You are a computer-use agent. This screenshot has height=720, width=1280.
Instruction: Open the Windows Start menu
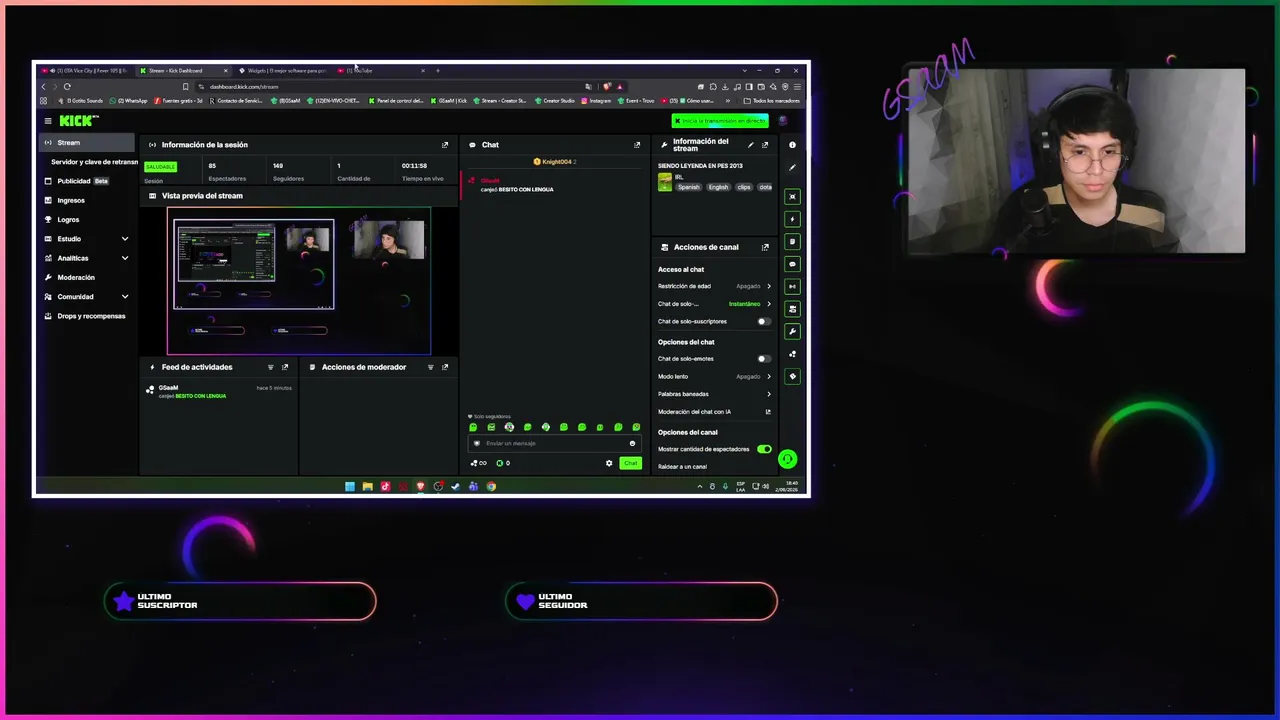[x=349, y=487]
